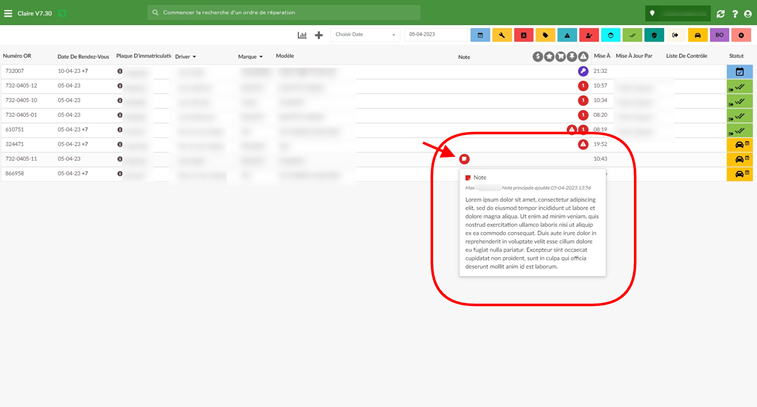This screenshot has height=407, width=757.
Task: Open repair order 732007
Action: (x=14, y=71)
